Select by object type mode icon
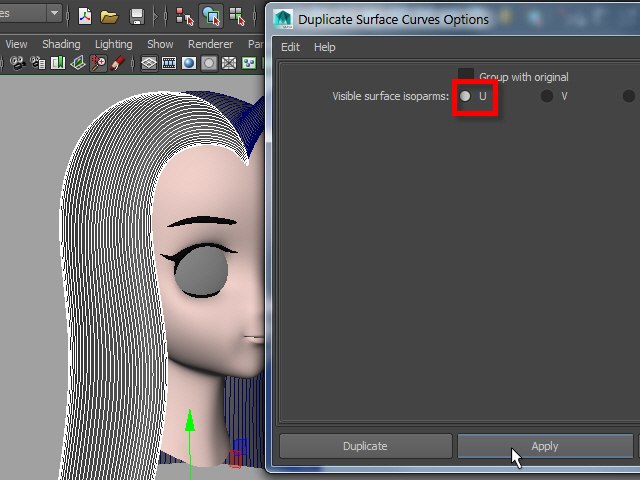The width and height of the screenshot is (640, 480). click(x=211, y=16)
